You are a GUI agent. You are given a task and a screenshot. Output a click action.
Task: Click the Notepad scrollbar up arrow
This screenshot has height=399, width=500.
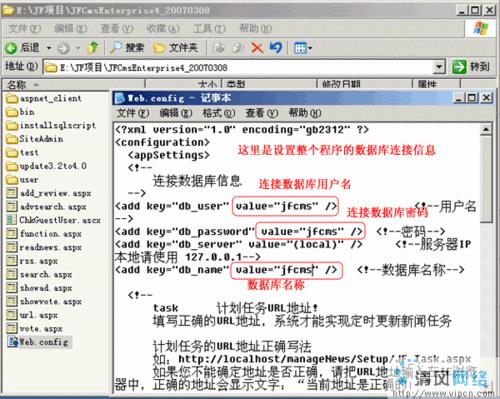(x=486, y=129)
